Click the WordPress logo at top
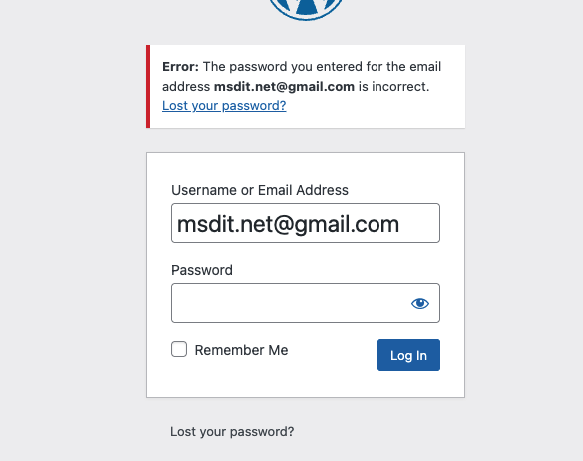This screenshot has width=583, height=461. (306, 9)
